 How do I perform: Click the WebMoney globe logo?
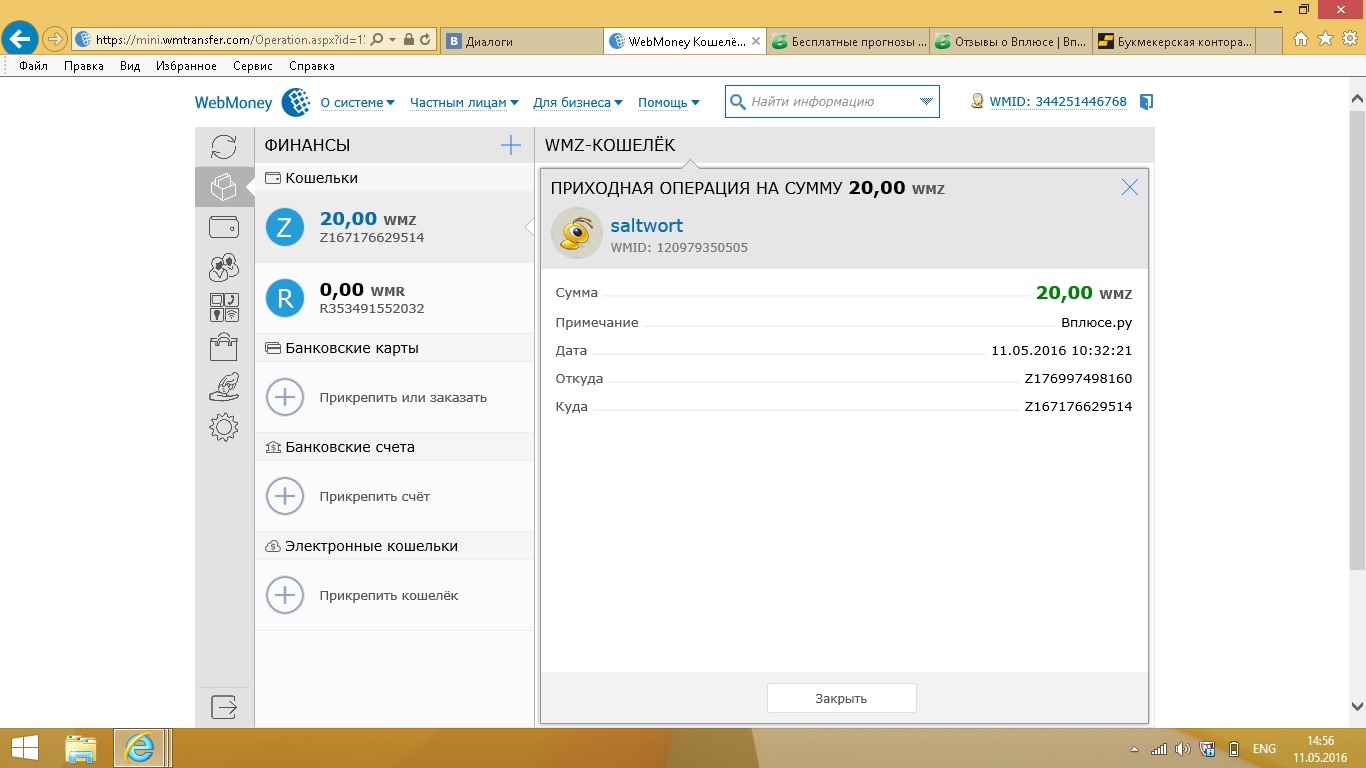tap(296, 102)
